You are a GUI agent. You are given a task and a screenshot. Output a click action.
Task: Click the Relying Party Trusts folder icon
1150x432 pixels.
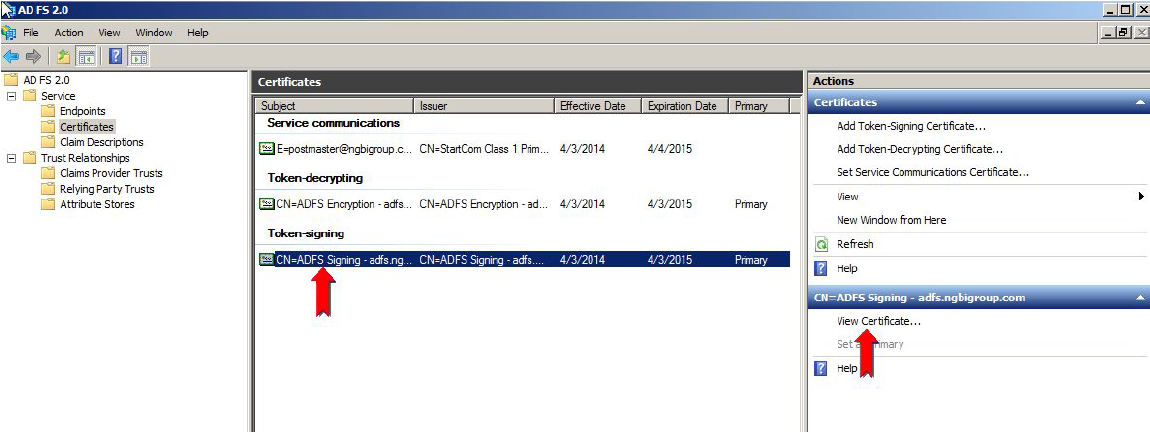[48, 188]
